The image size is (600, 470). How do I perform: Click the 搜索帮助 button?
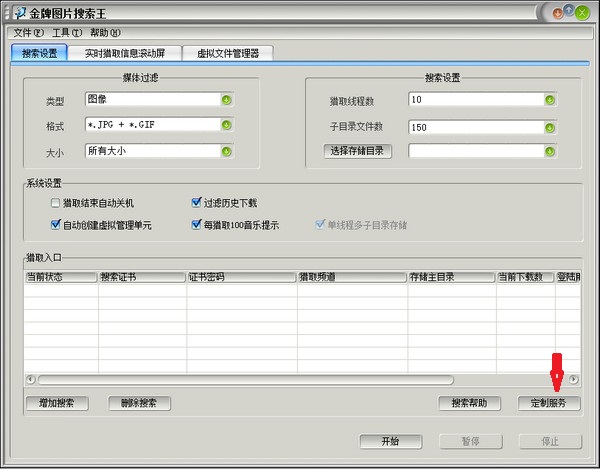click(x=469, y=403)
